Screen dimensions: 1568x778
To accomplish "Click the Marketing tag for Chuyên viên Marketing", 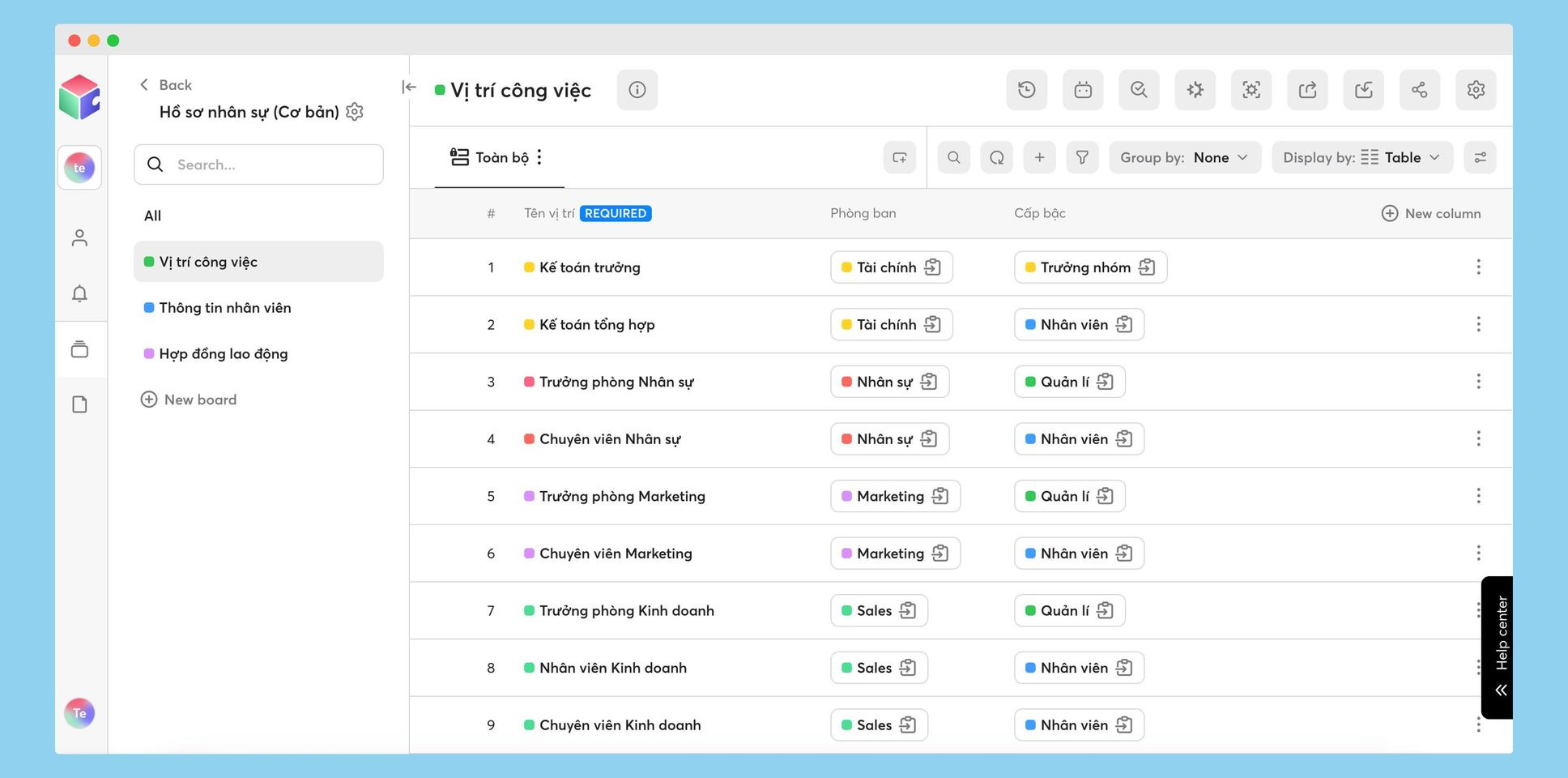I will pos(895,554).
